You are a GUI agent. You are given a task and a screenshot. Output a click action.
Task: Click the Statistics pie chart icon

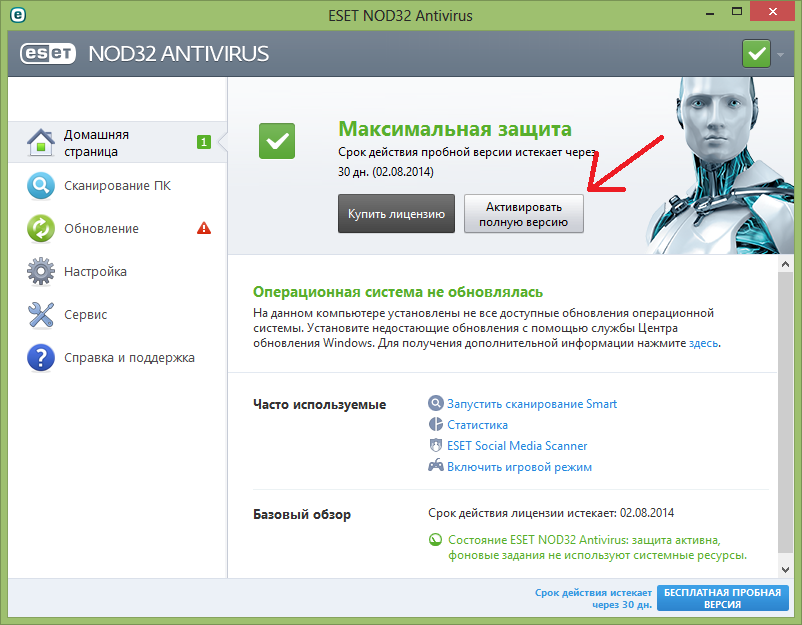435,424
